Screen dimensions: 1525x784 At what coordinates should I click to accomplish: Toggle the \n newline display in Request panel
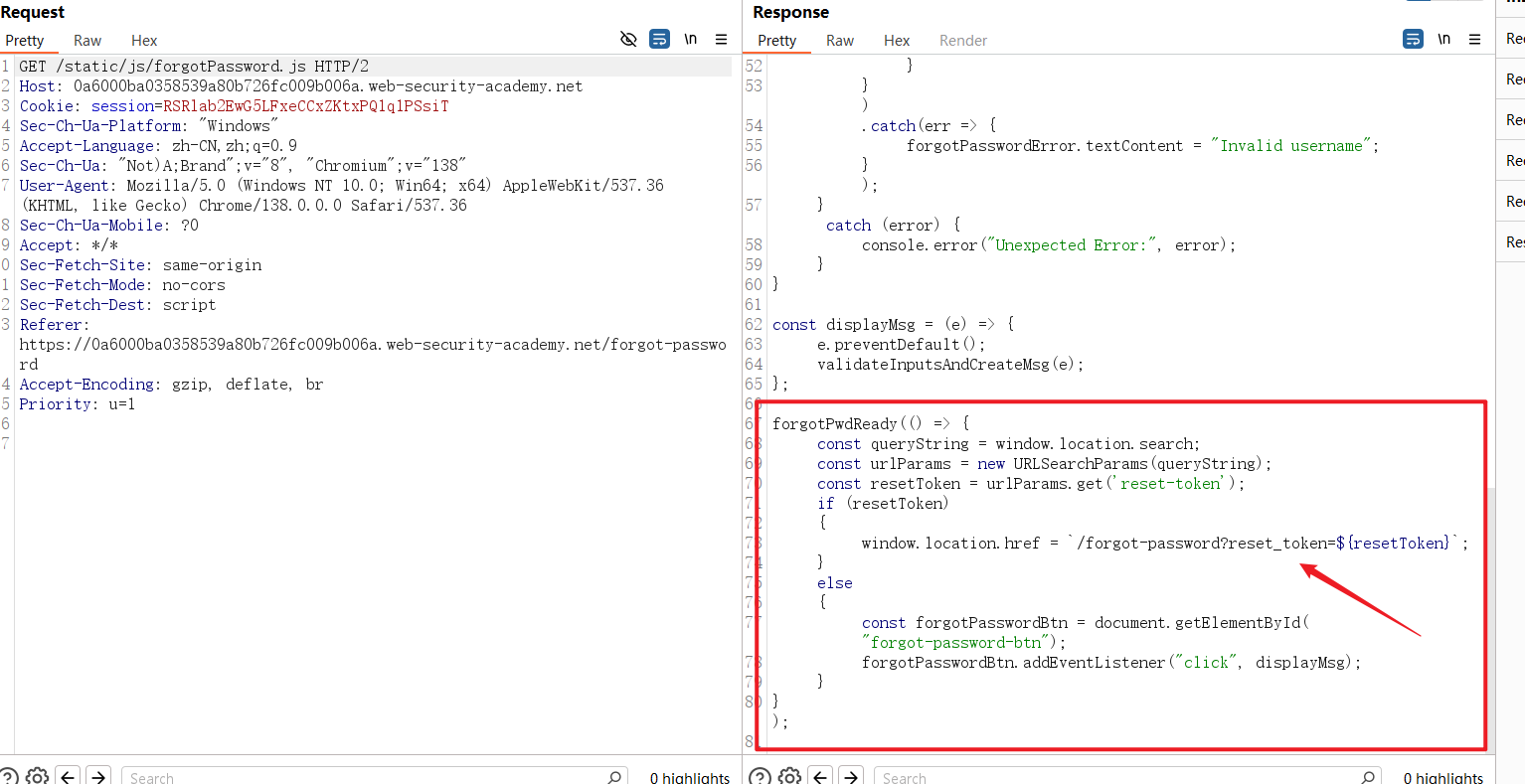pos(690,39)
